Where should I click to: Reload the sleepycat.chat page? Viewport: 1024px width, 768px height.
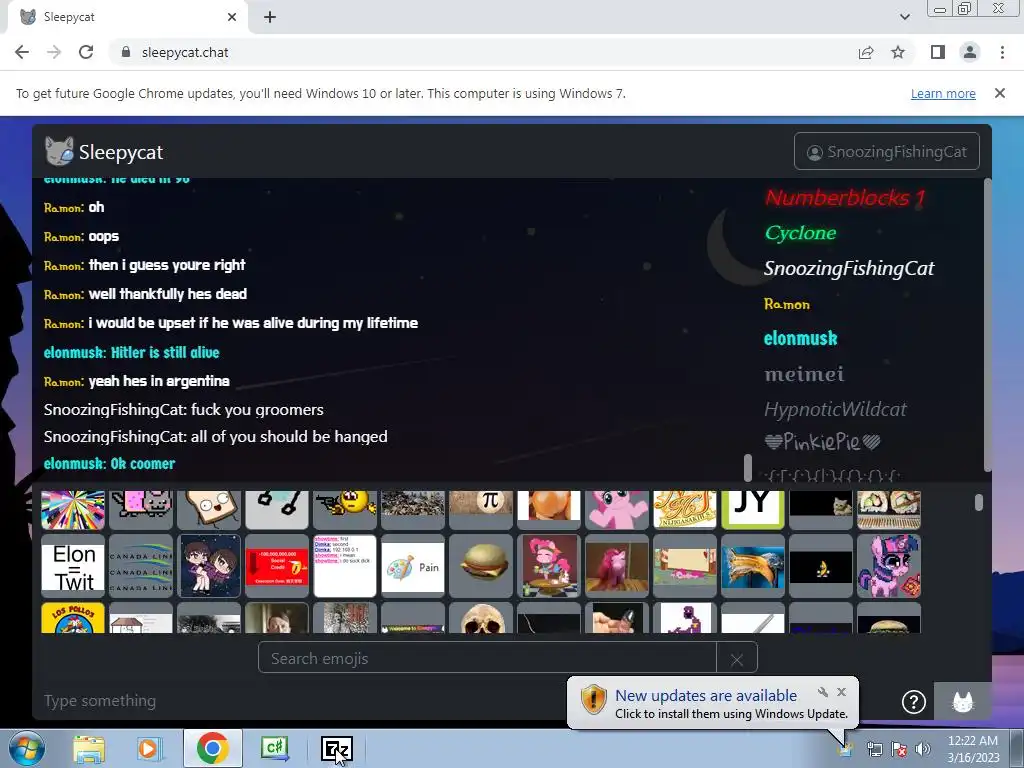click(86, 52)
